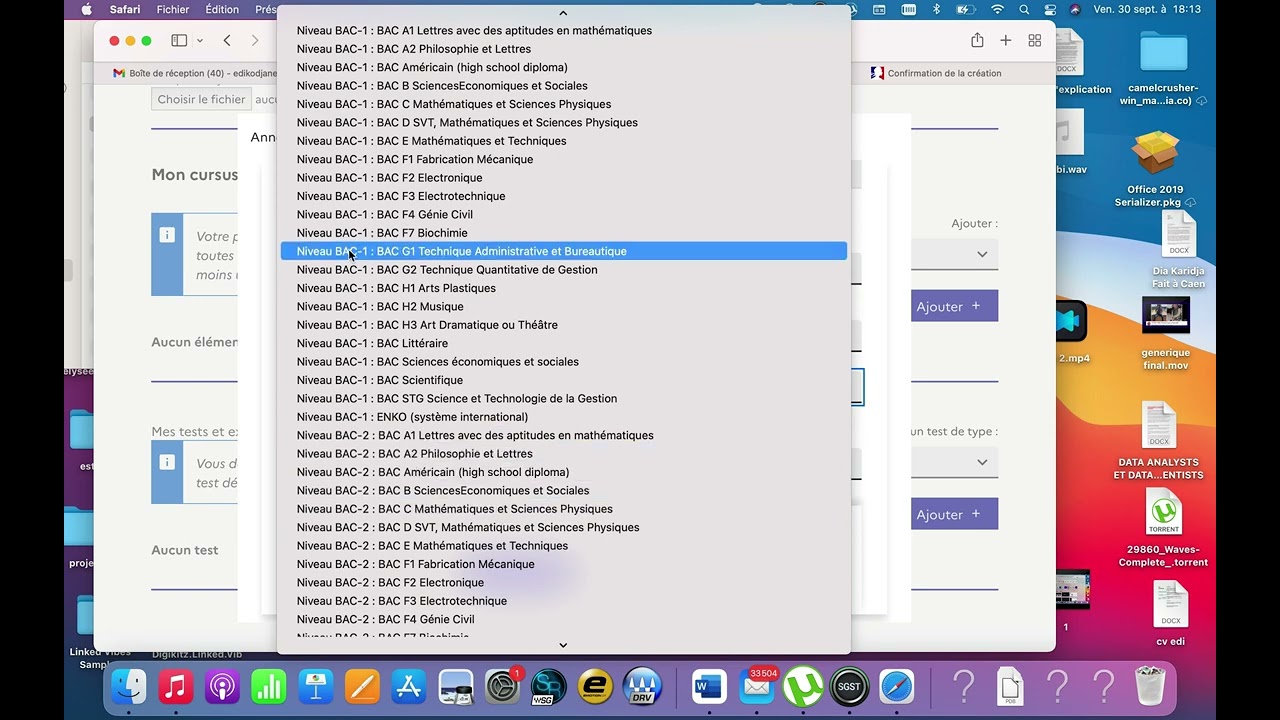The height and width of the screenshot is (720, 1280).
Task: Click Safari's Share toolbar icon
Action: coord(977,40)
